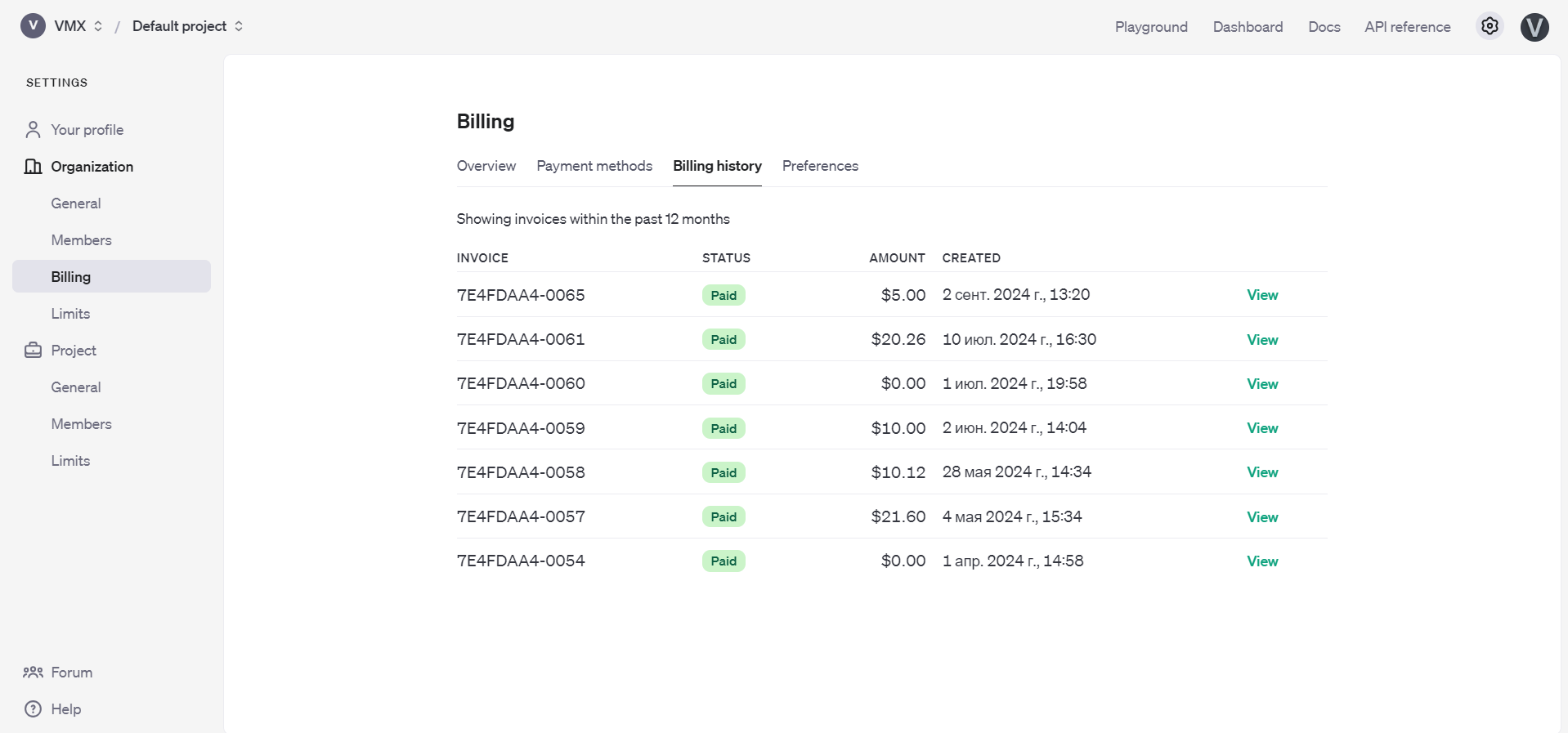This screenshot has height=733, width=1568.
Task: Click the Project briefcase icon
Action: [33, 351]
